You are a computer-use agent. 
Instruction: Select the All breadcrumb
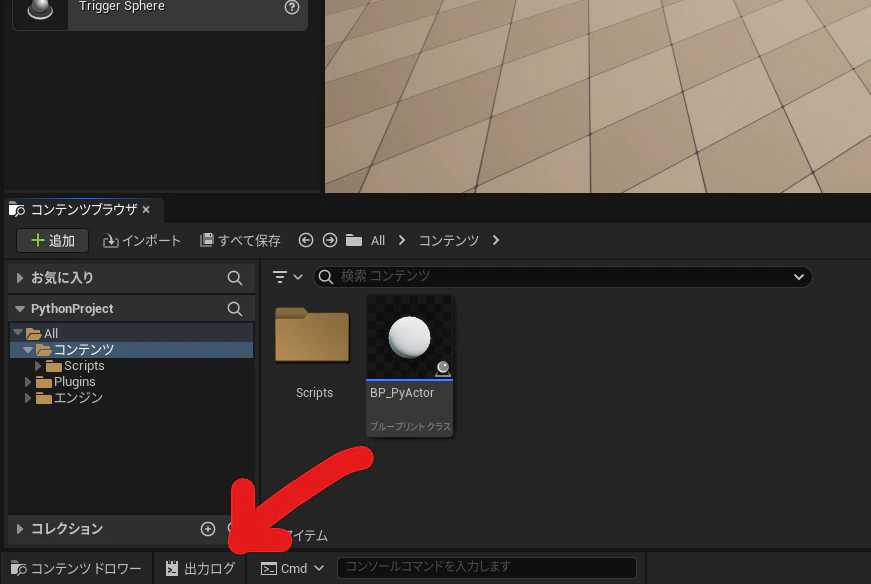[x=378, y=241]
